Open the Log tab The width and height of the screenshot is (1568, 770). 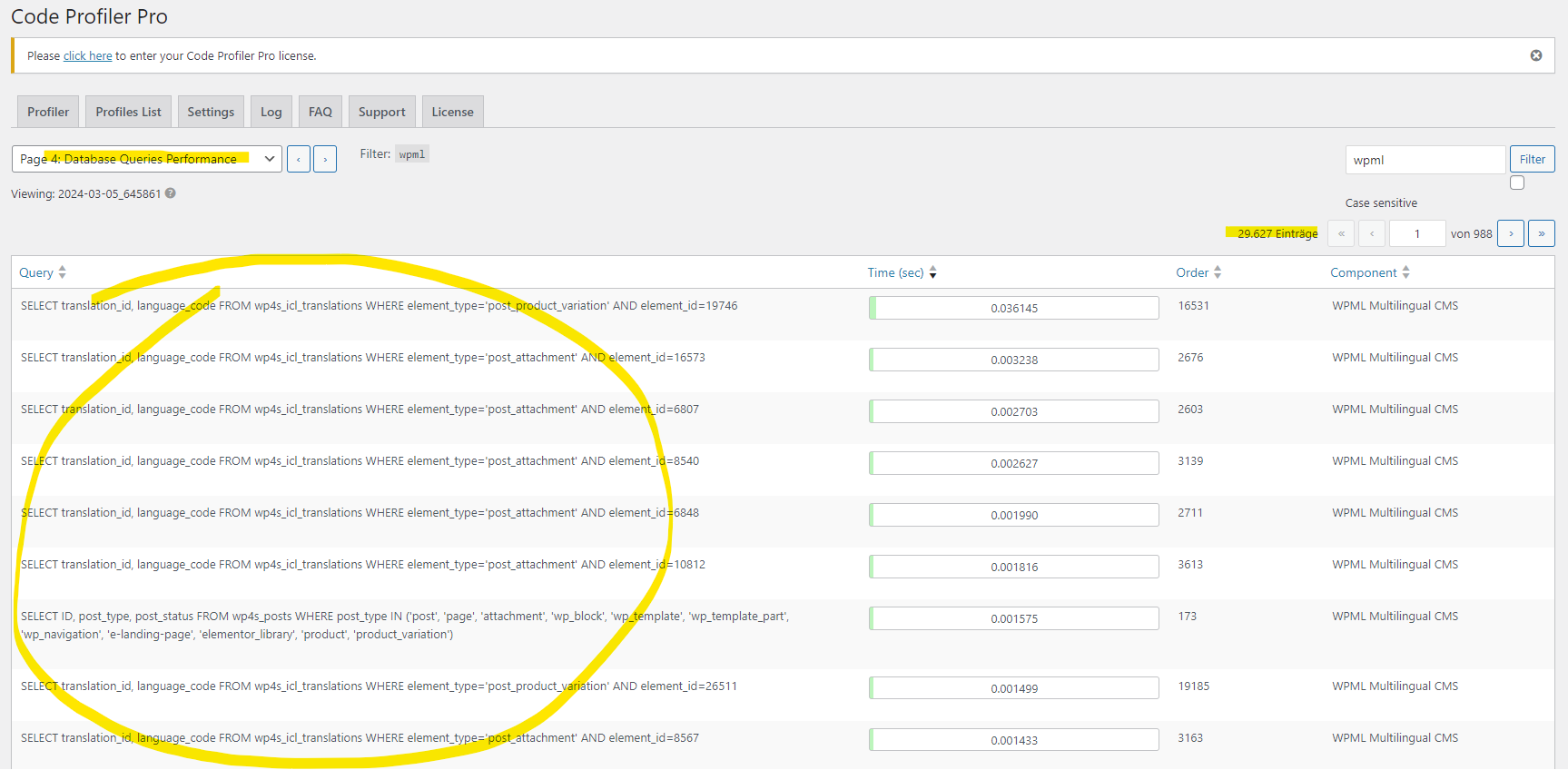tap(271, 112)
